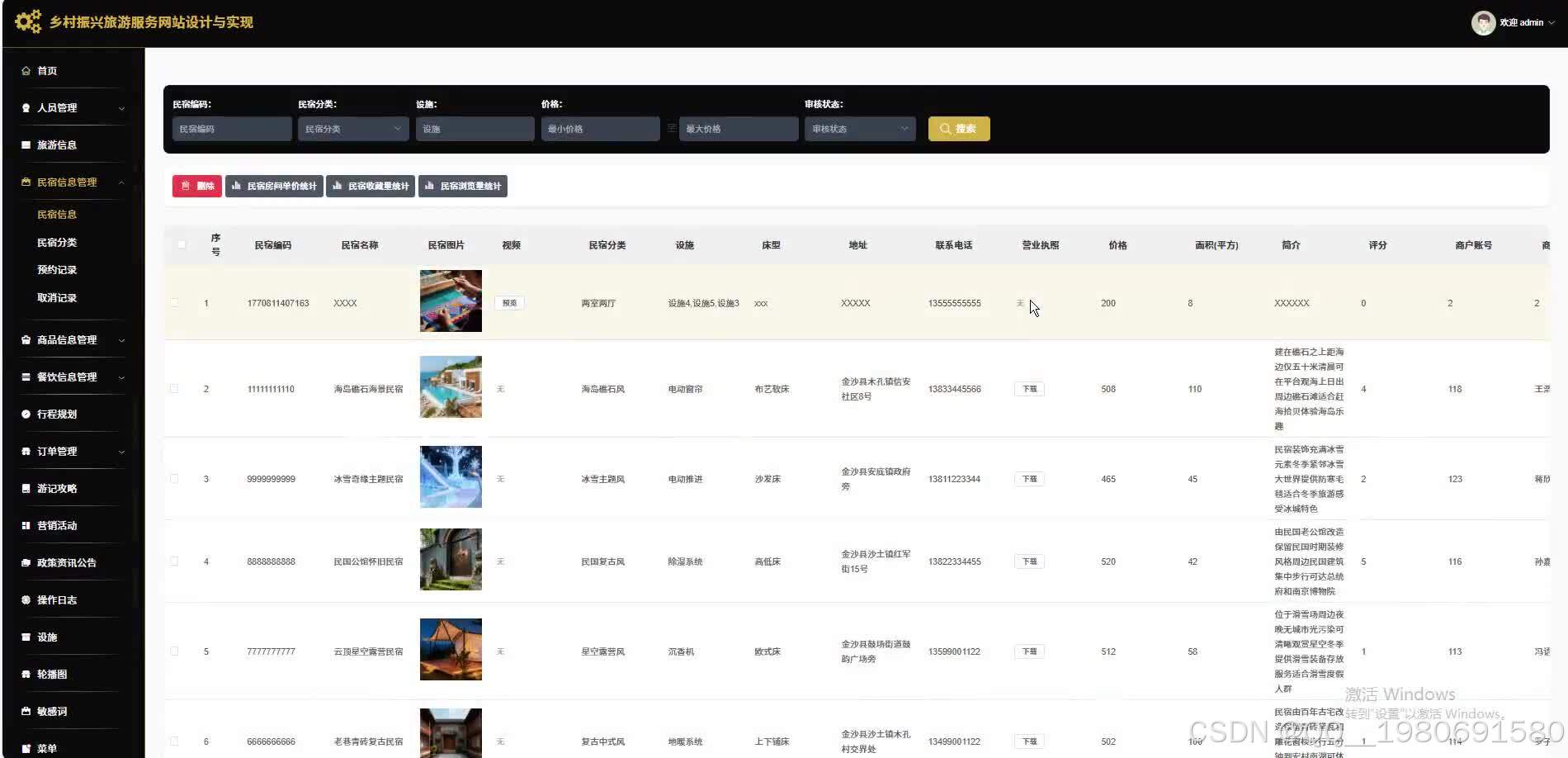Viewport: 1568px width, 758px height.
Task: Check the row for 云顶星空露营民宿
Action: pos(174,651)
